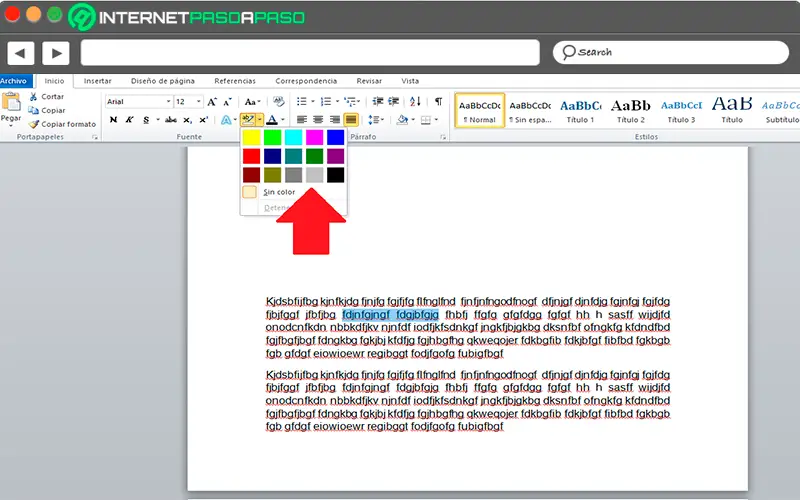
Task: Show paragraph marks with pilcrow icon
Action: (438, 102)
